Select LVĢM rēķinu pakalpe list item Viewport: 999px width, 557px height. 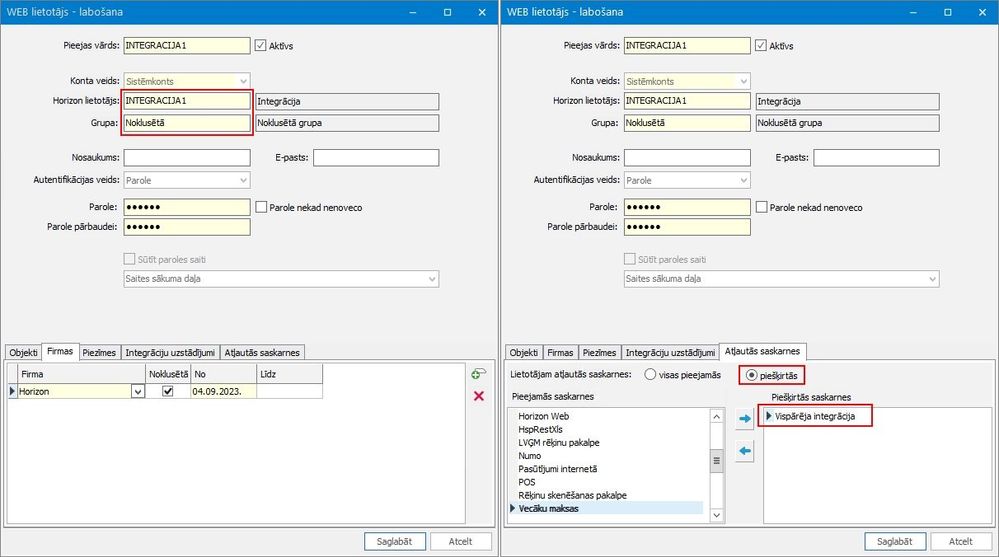pos(559,442)
